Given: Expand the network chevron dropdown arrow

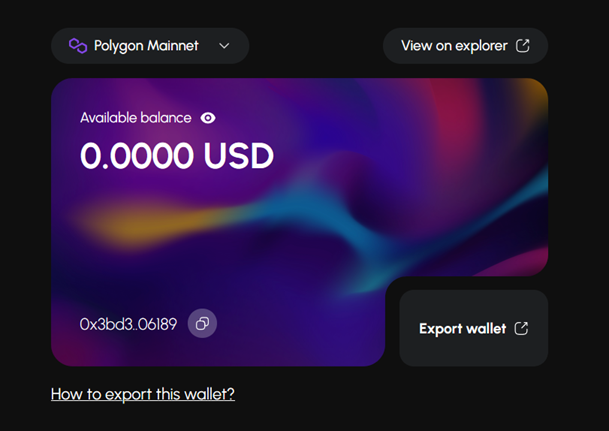Looking at the screenshot, I should [224, 46].
